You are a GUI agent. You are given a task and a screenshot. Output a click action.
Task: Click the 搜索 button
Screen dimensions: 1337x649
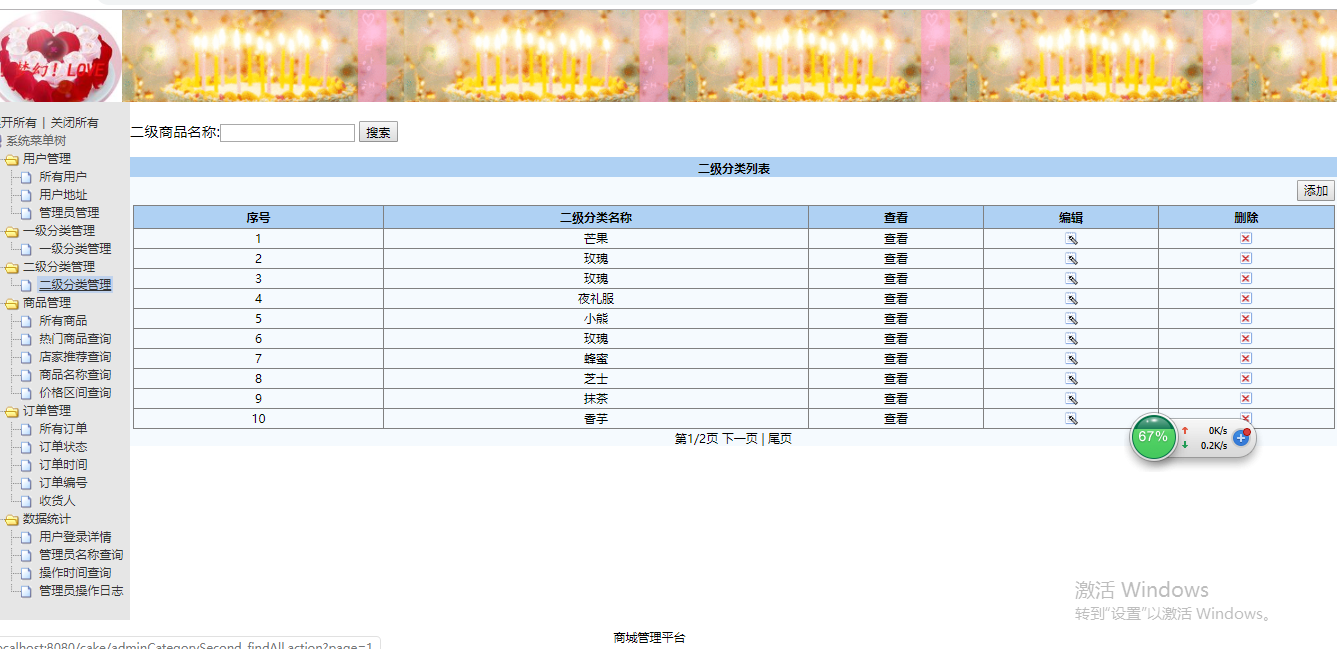pos(378,132)
